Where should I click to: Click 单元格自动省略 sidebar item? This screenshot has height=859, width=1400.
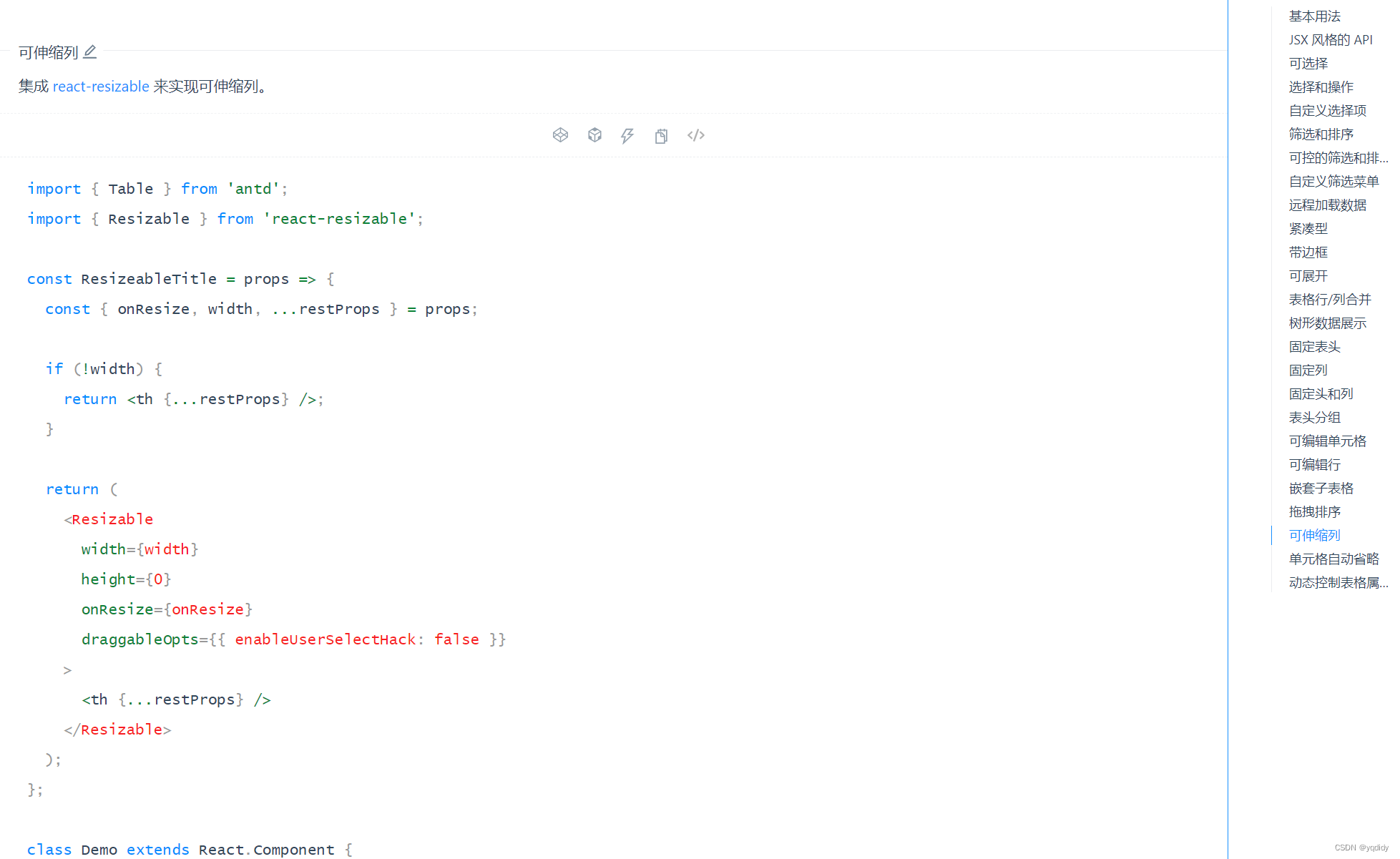pos(1335,558)
